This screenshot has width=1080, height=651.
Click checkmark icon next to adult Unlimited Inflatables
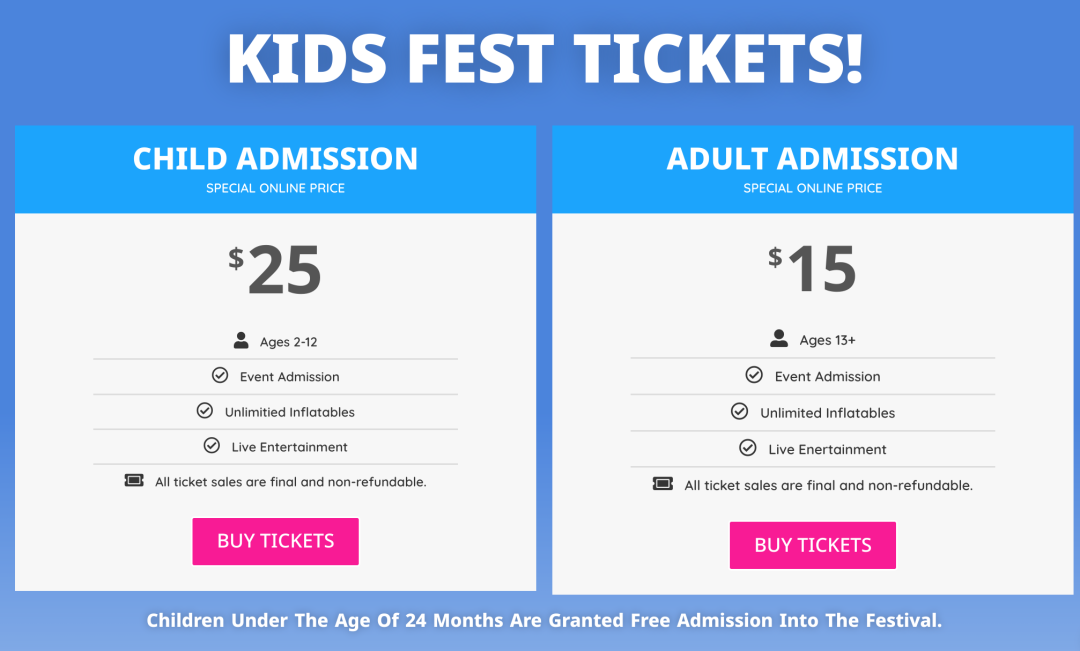point(739,411)
